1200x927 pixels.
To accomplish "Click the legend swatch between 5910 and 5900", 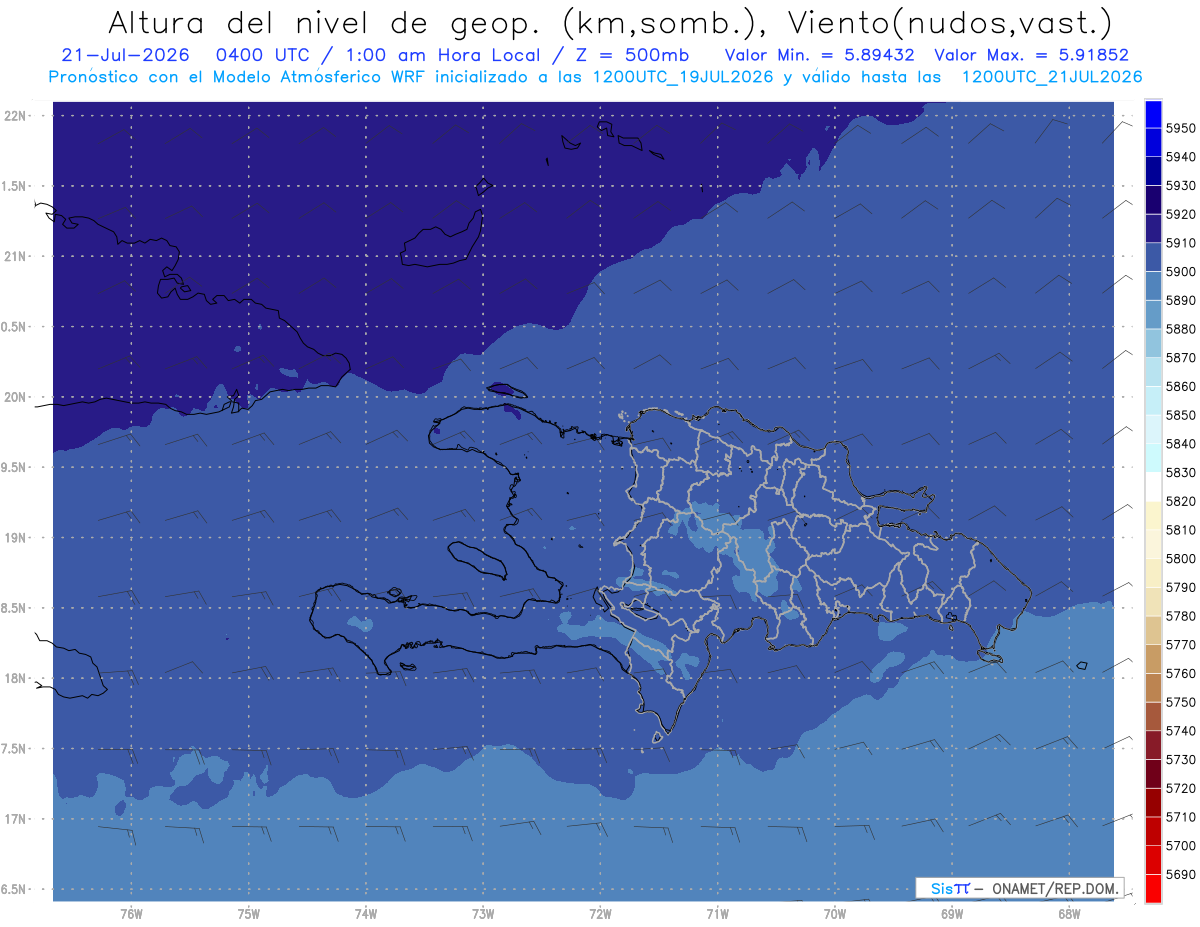I will pos(1153,257).
